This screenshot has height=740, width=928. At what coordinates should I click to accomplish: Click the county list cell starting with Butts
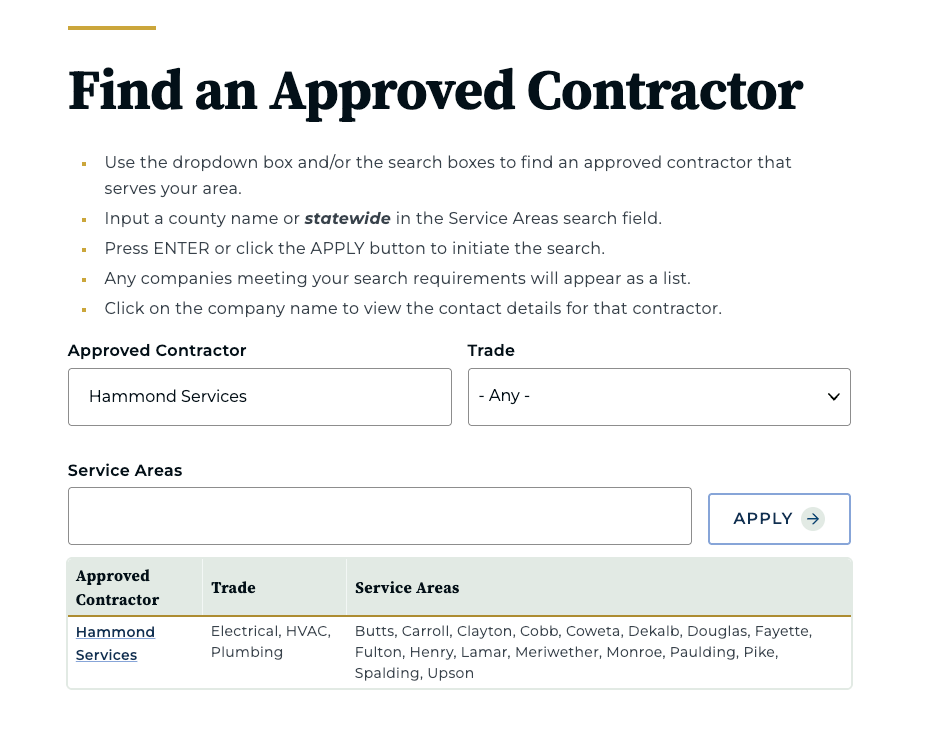pyautogui.click(x=583, y=652)
